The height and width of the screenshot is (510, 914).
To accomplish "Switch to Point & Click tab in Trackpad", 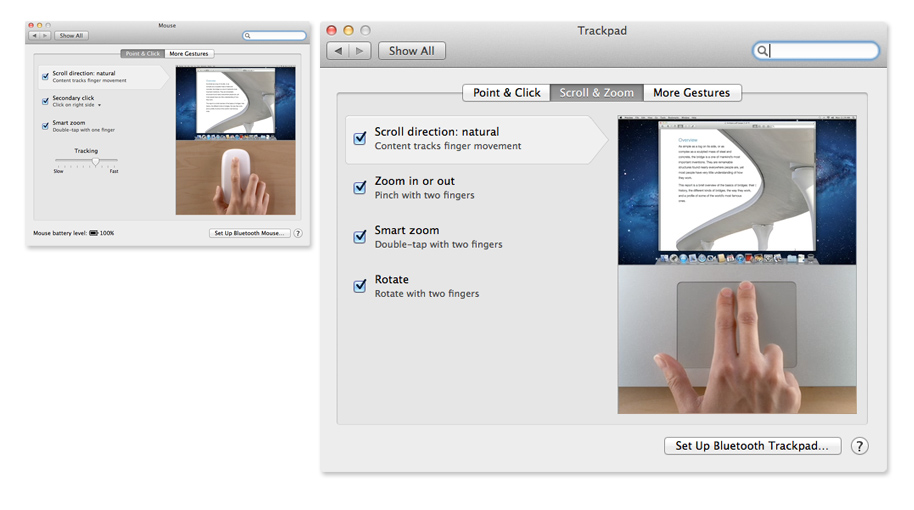I will tap(507, 93).
